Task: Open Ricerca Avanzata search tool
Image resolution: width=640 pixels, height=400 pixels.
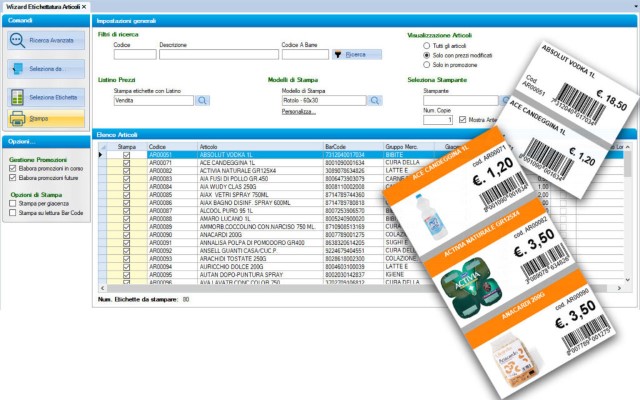Action: point(40,41)
